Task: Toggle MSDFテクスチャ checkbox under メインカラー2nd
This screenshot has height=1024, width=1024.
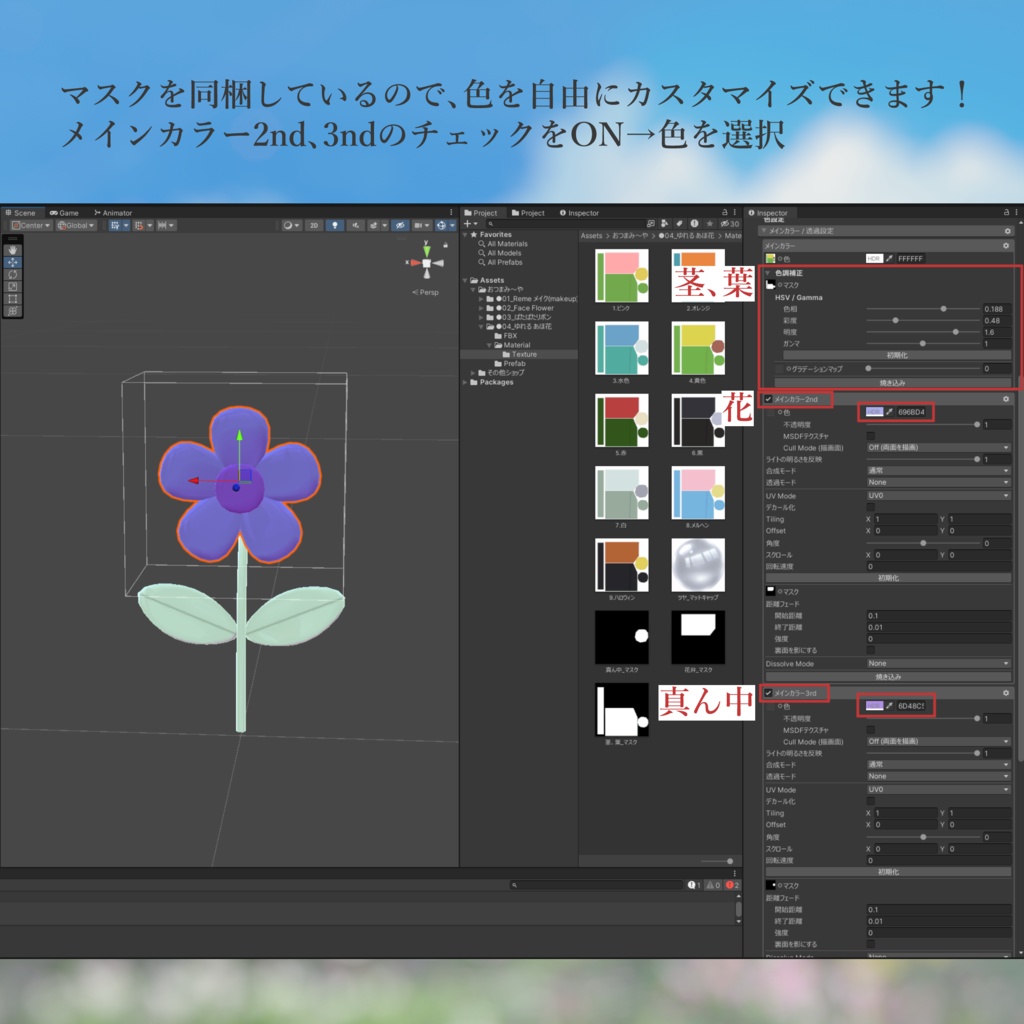Action: point(871,436)
